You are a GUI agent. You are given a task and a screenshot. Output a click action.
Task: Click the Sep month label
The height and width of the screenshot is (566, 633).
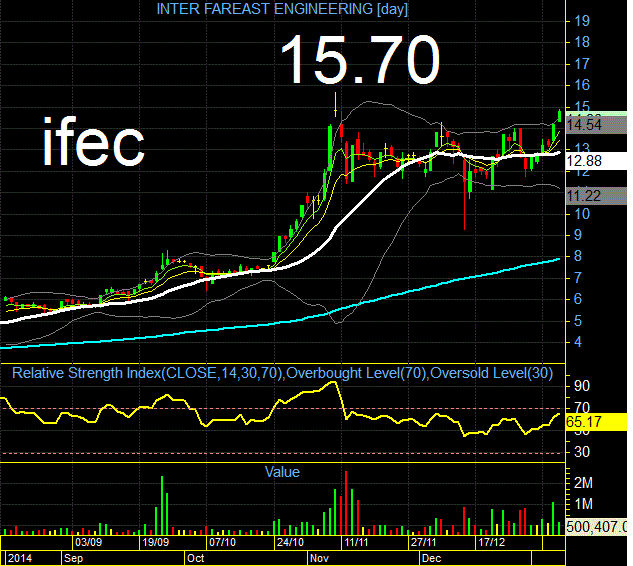click(73, 558)
